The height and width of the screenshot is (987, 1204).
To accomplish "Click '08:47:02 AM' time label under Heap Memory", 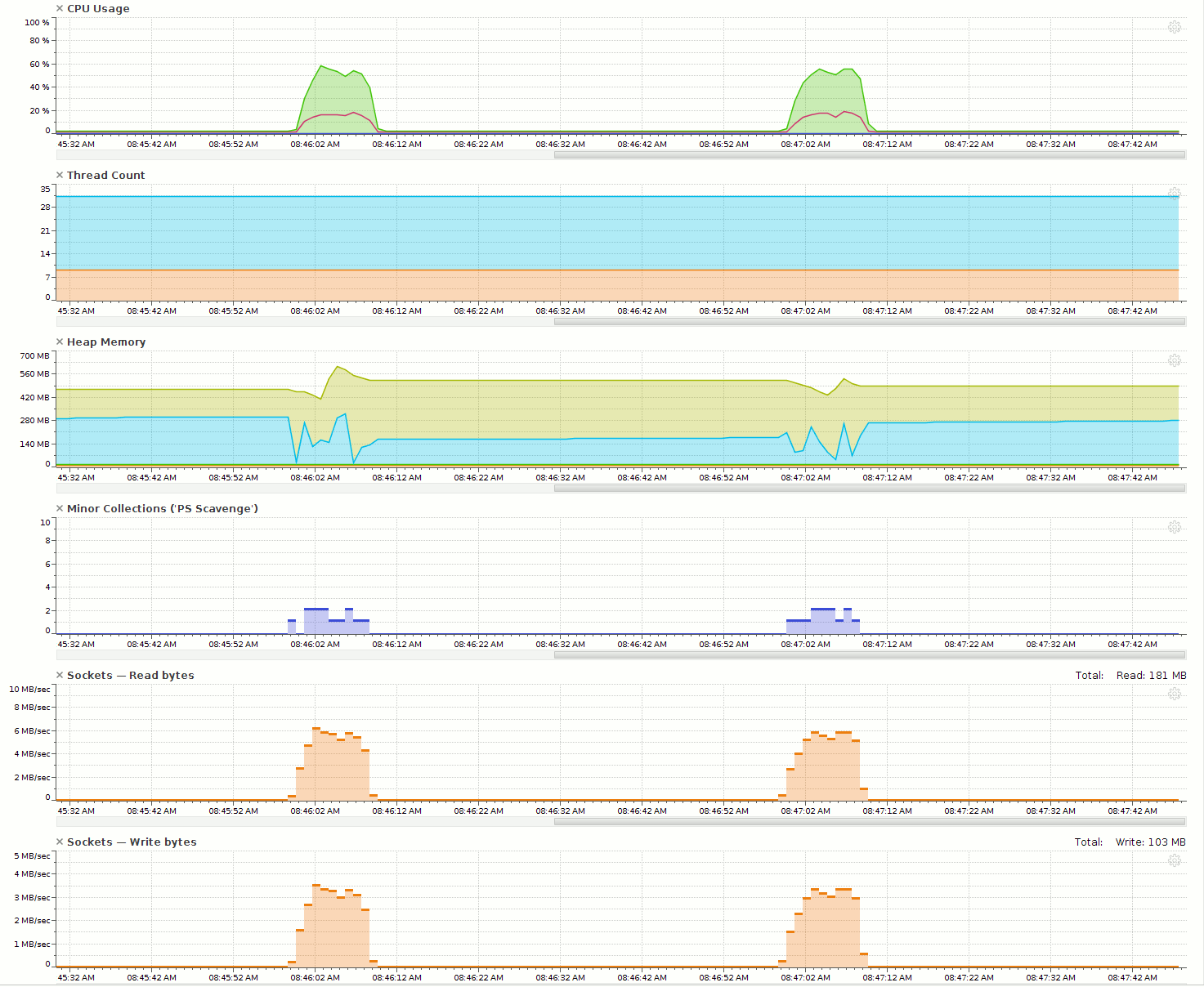I will point(805,477).
